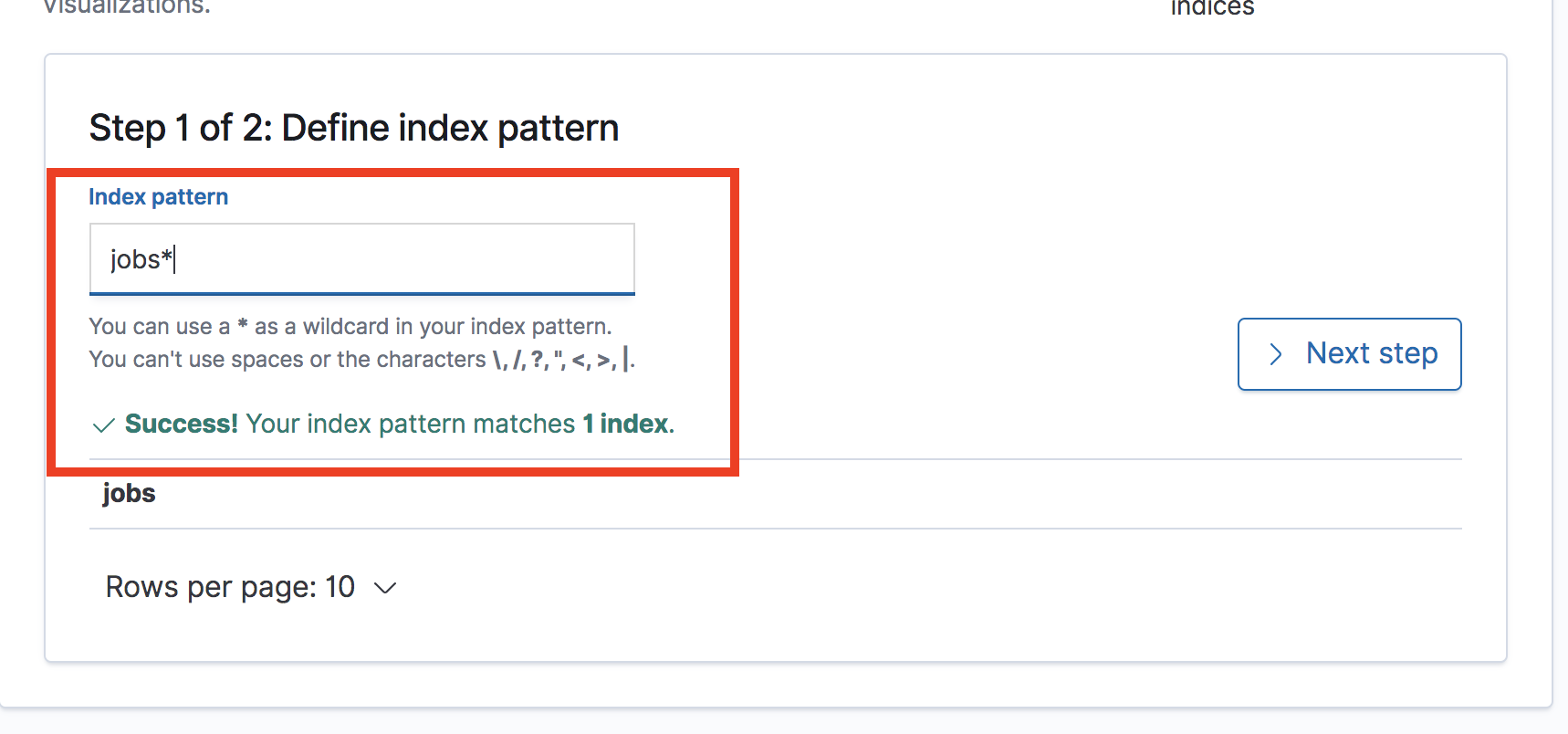Click the down chevron beside Rows per page
The height and width of the screenshot is (734, 1568).
pyautogui.click(x=385, y=588)
